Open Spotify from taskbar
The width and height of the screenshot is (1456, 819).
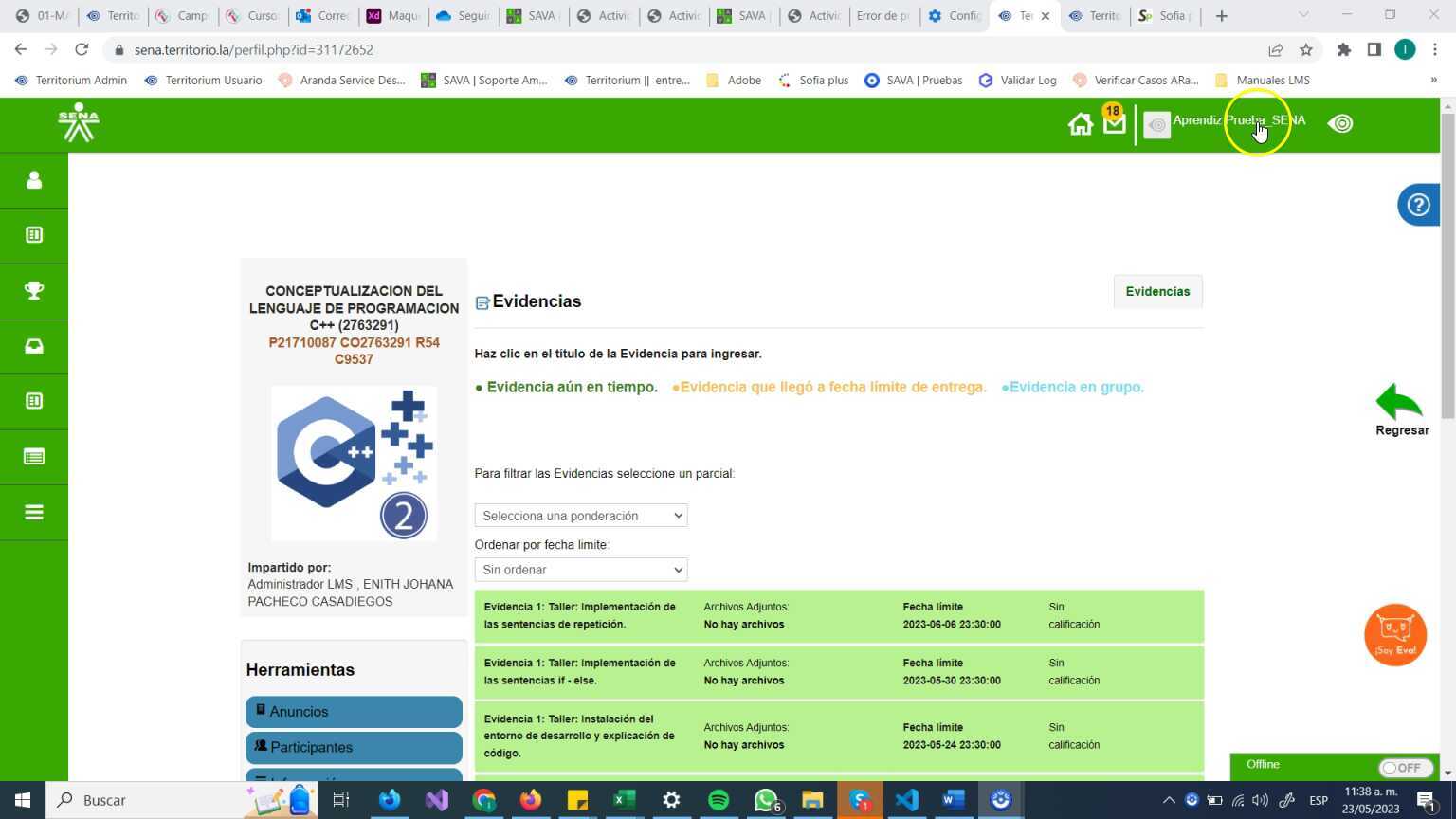[719, 800]
